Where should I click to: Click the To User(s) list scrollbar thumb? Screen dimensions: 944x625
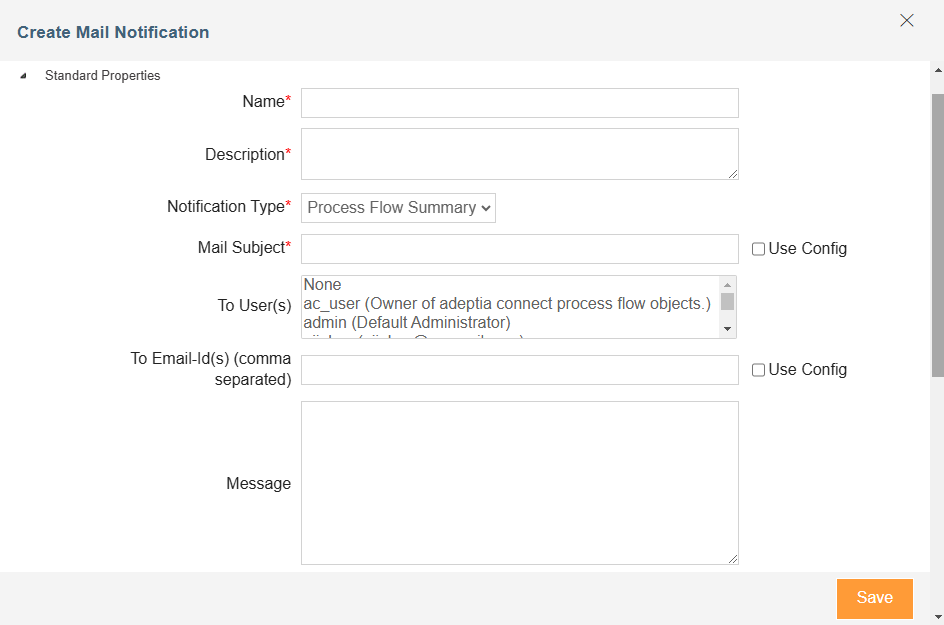pos(727,301)
